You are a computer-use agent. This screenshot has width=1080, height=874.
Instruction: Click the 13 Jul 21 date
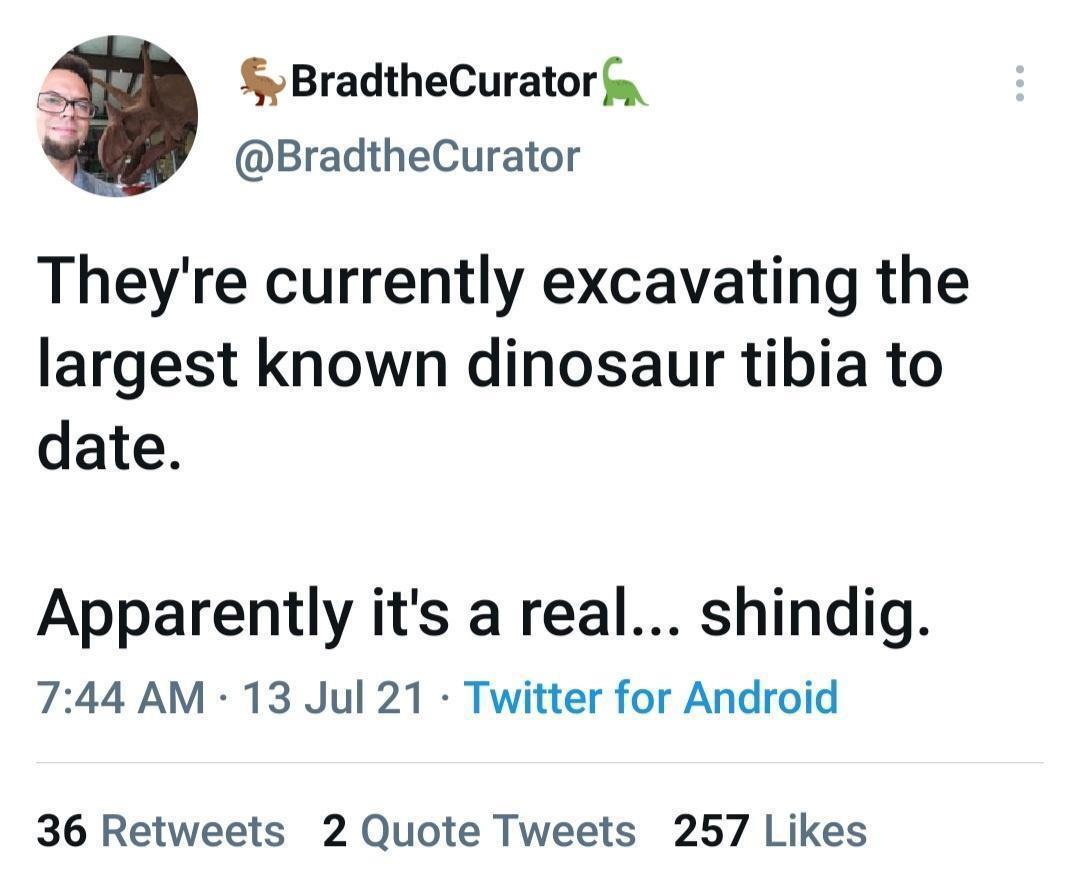[x=334, y=697]
